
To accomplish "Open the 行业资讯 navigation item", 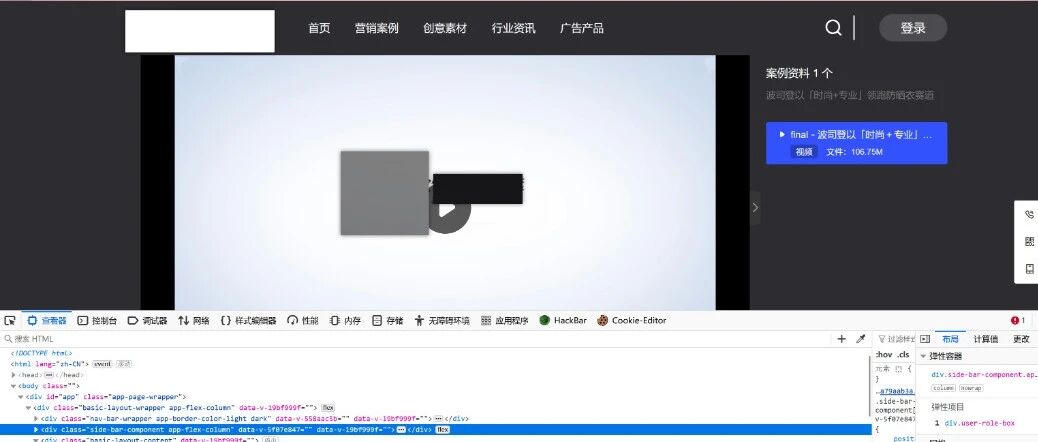I will [514, 28].
